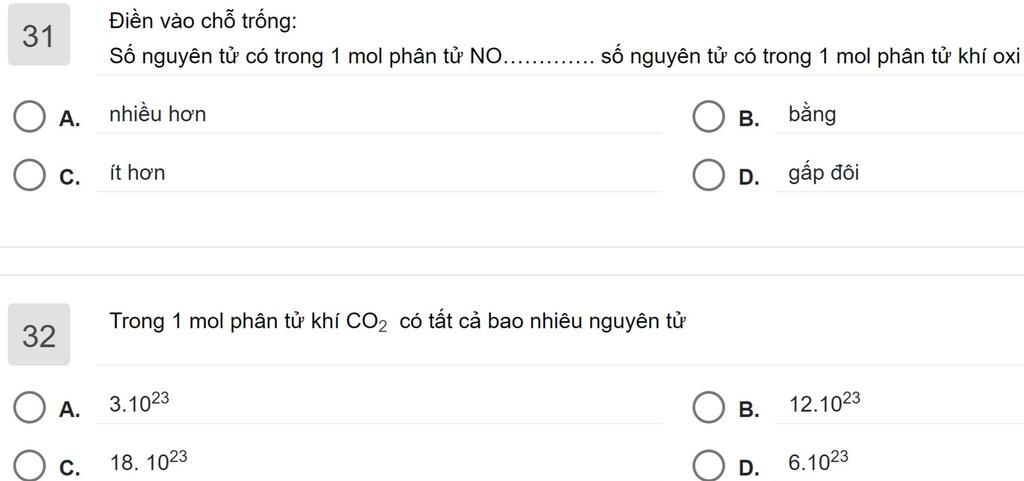Choose the answer text '12.10^23'
Viewport: 1024px width, 481px height.
pos(825,403)
